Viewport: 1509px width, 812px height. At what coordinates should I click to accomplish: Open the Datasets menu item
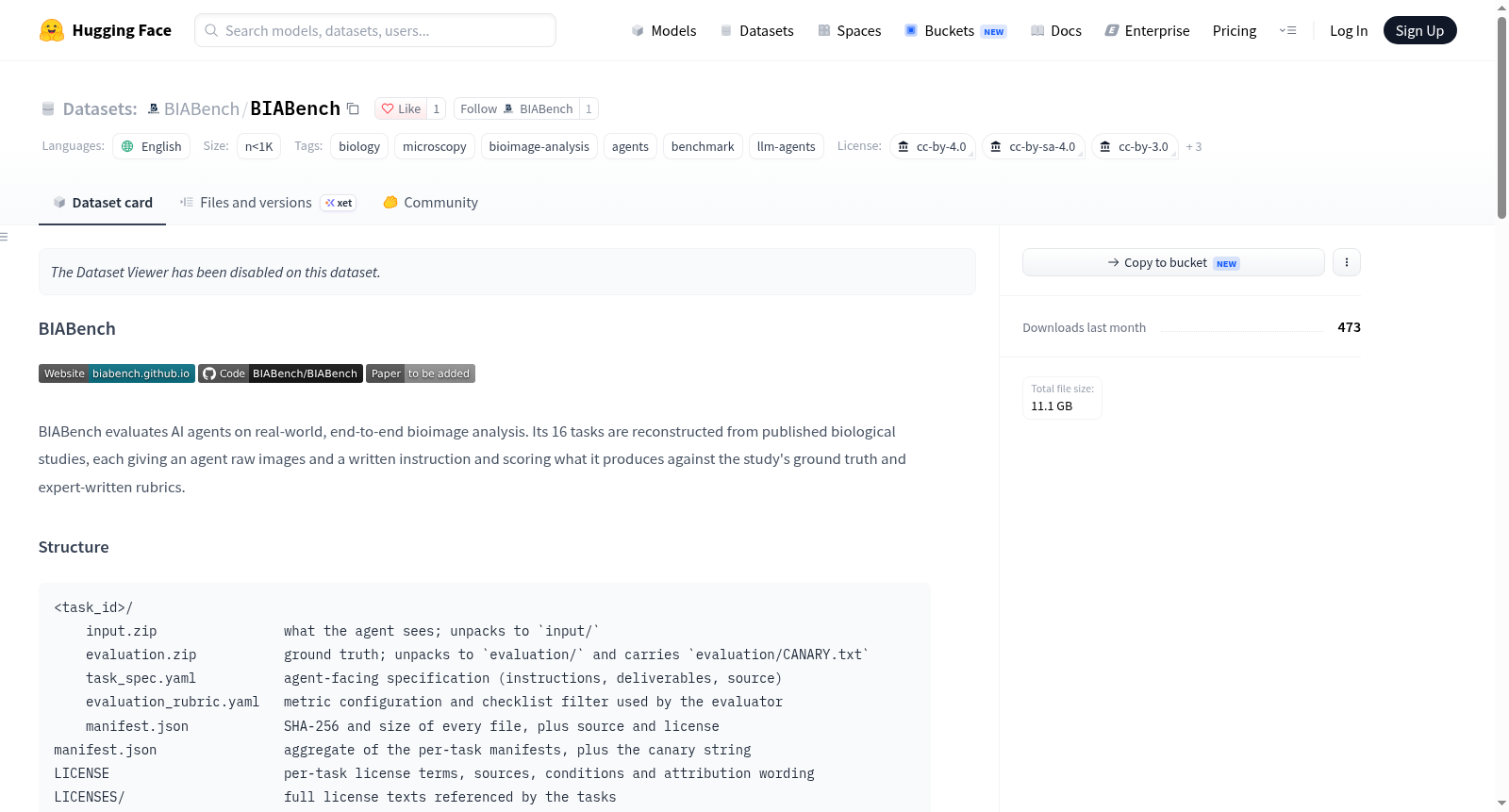(x=757, y=30)
